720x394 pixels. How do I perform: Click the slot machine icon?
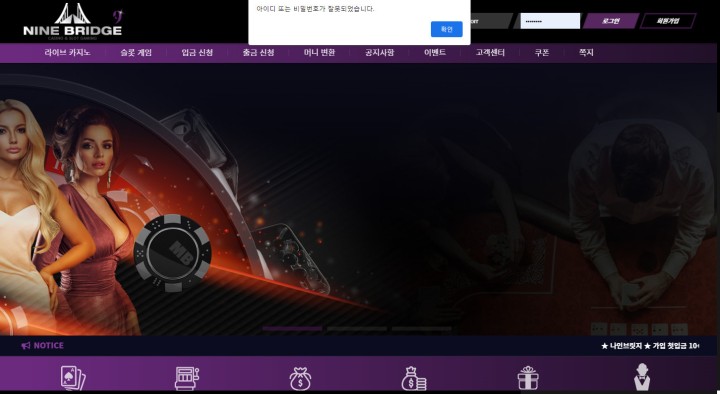click(186, 378)
